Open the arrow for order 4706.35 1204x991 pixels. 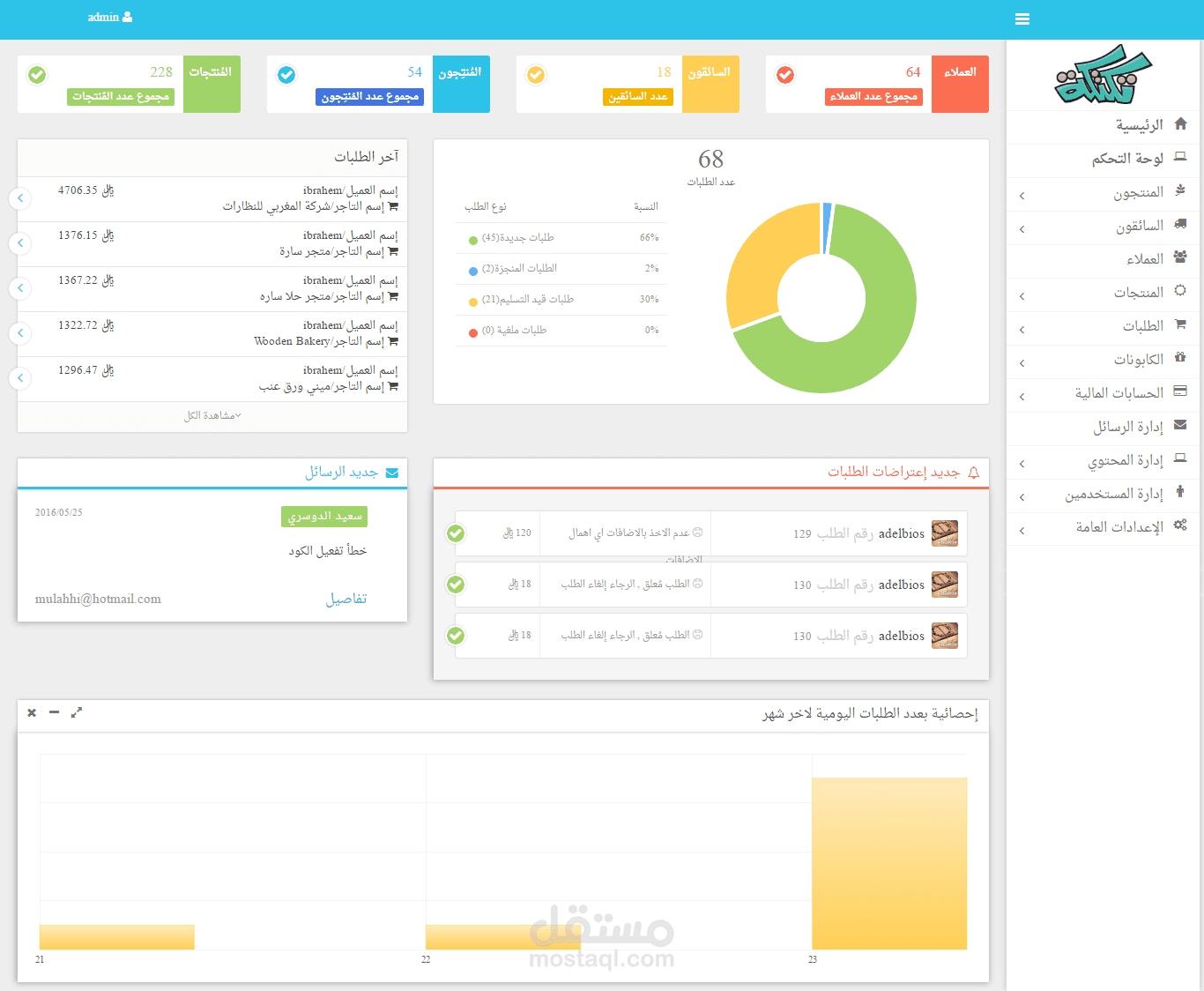[x=20, y=198]
